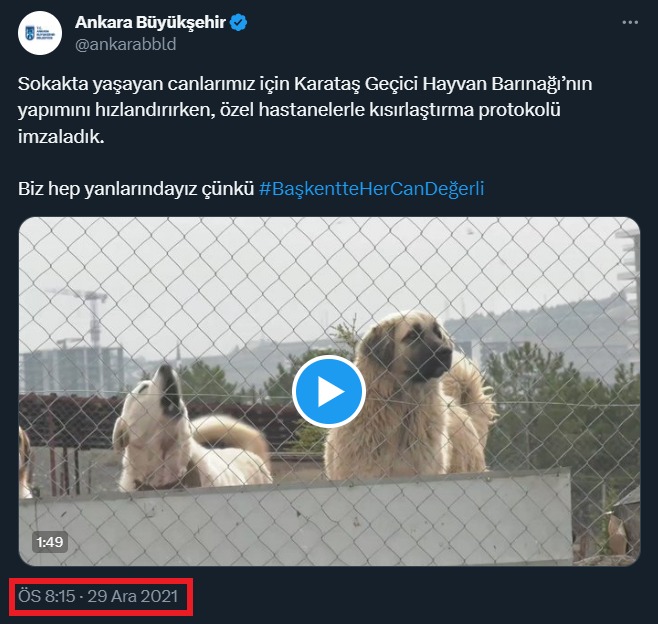Open the #BaşkentteHerCanDeğerli hashtag
This screenshot has height=624, width=658.
pyautogui.click(x=371, y=189)
